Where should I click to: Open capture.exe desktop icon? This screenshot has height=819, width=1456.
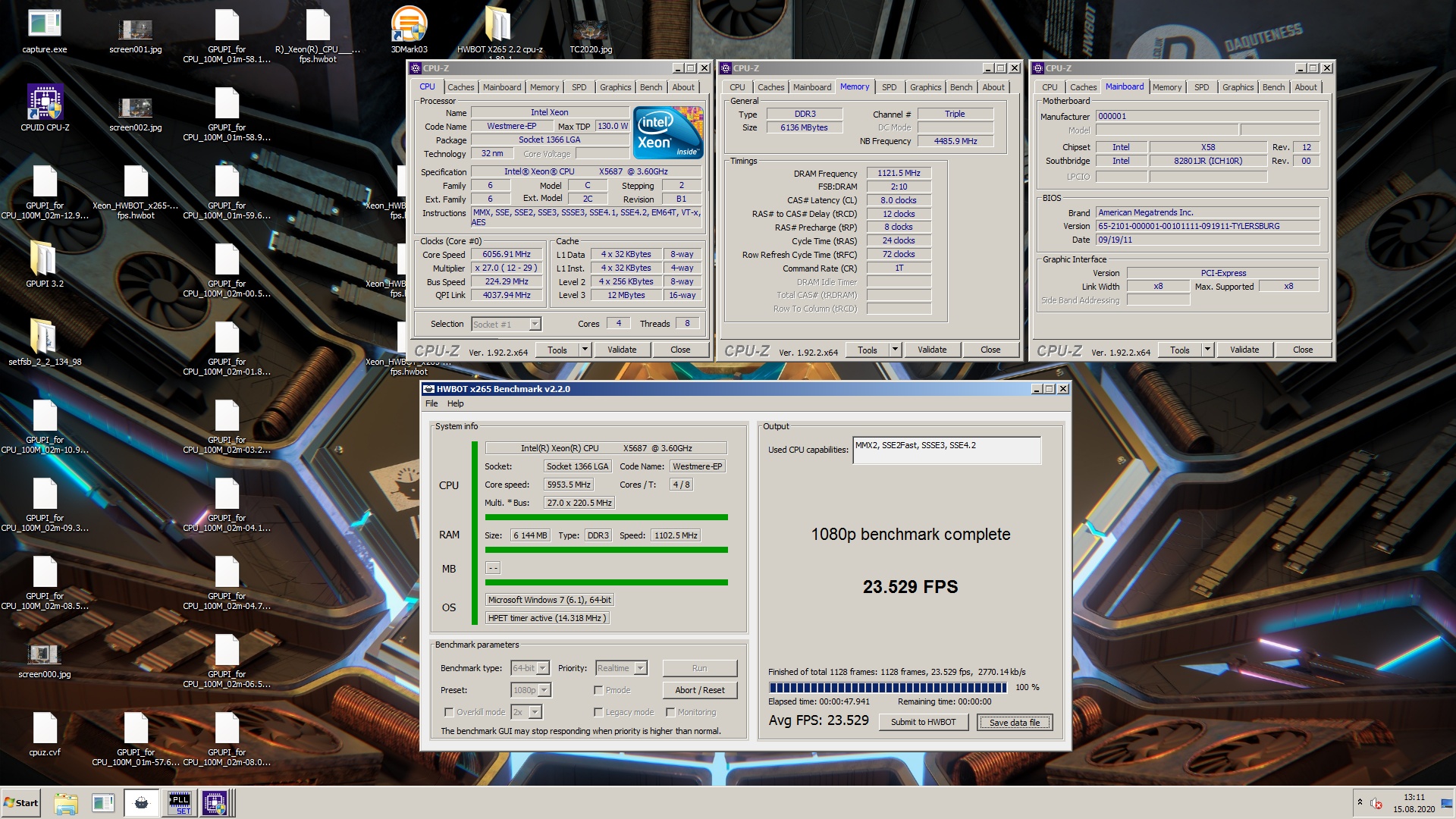(45, 32)
